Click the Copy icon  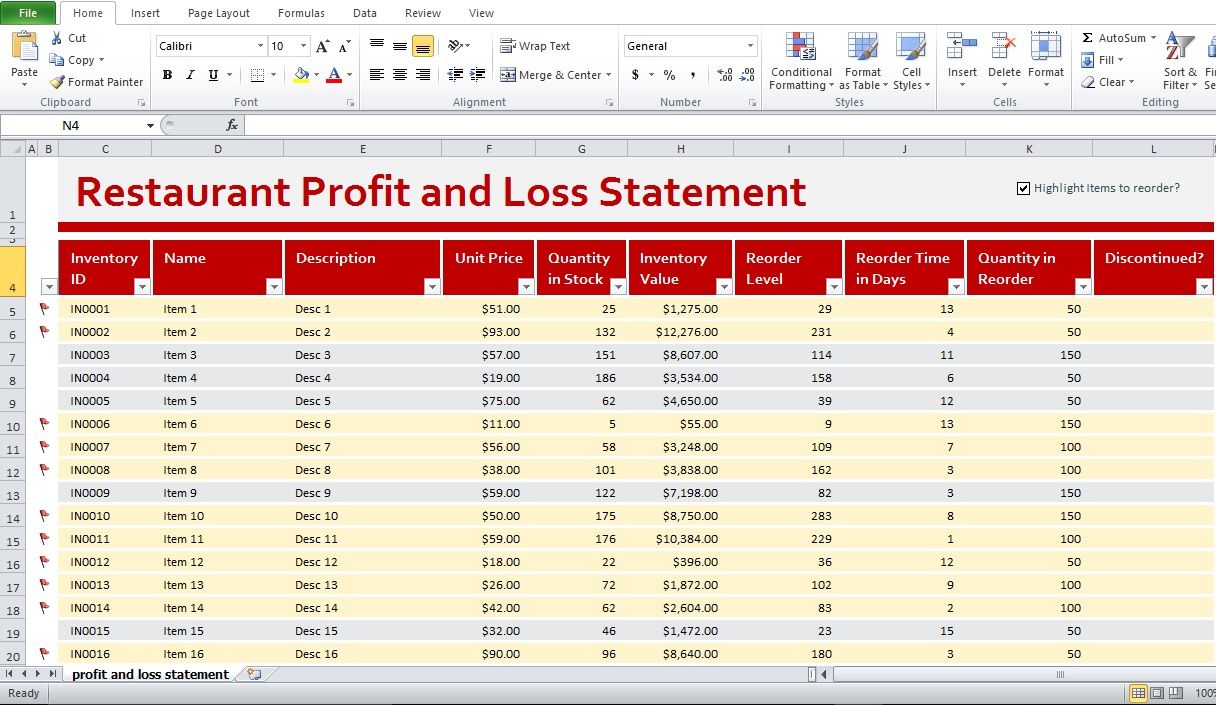click(x=56, y=60)
